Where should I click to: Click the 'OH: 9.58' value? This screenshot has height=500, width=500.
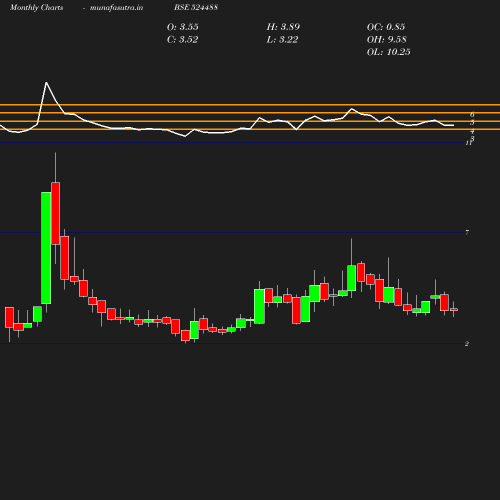[386, 39]
